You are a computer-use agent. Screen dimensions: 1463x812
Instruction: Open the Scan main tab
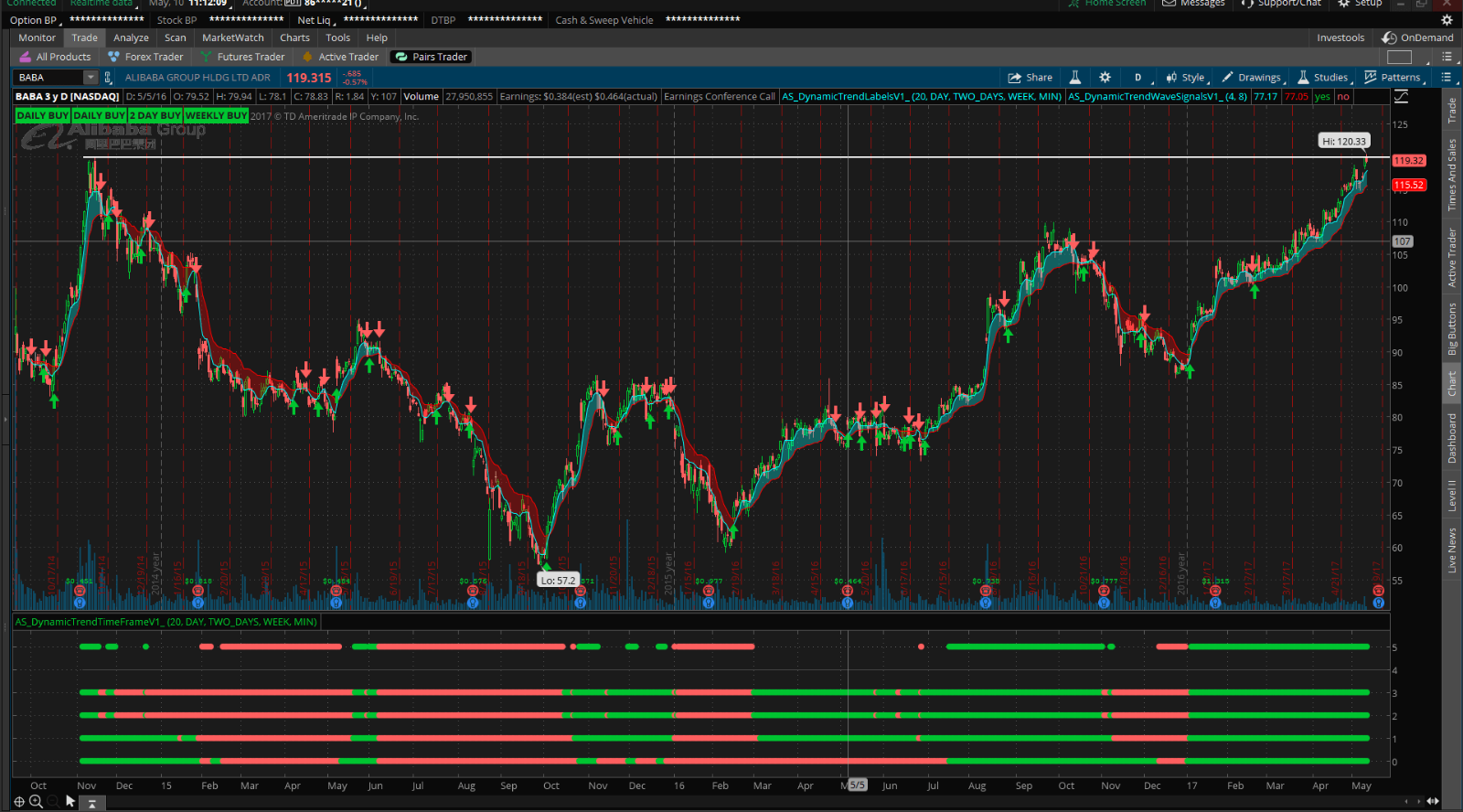(176, 37)
